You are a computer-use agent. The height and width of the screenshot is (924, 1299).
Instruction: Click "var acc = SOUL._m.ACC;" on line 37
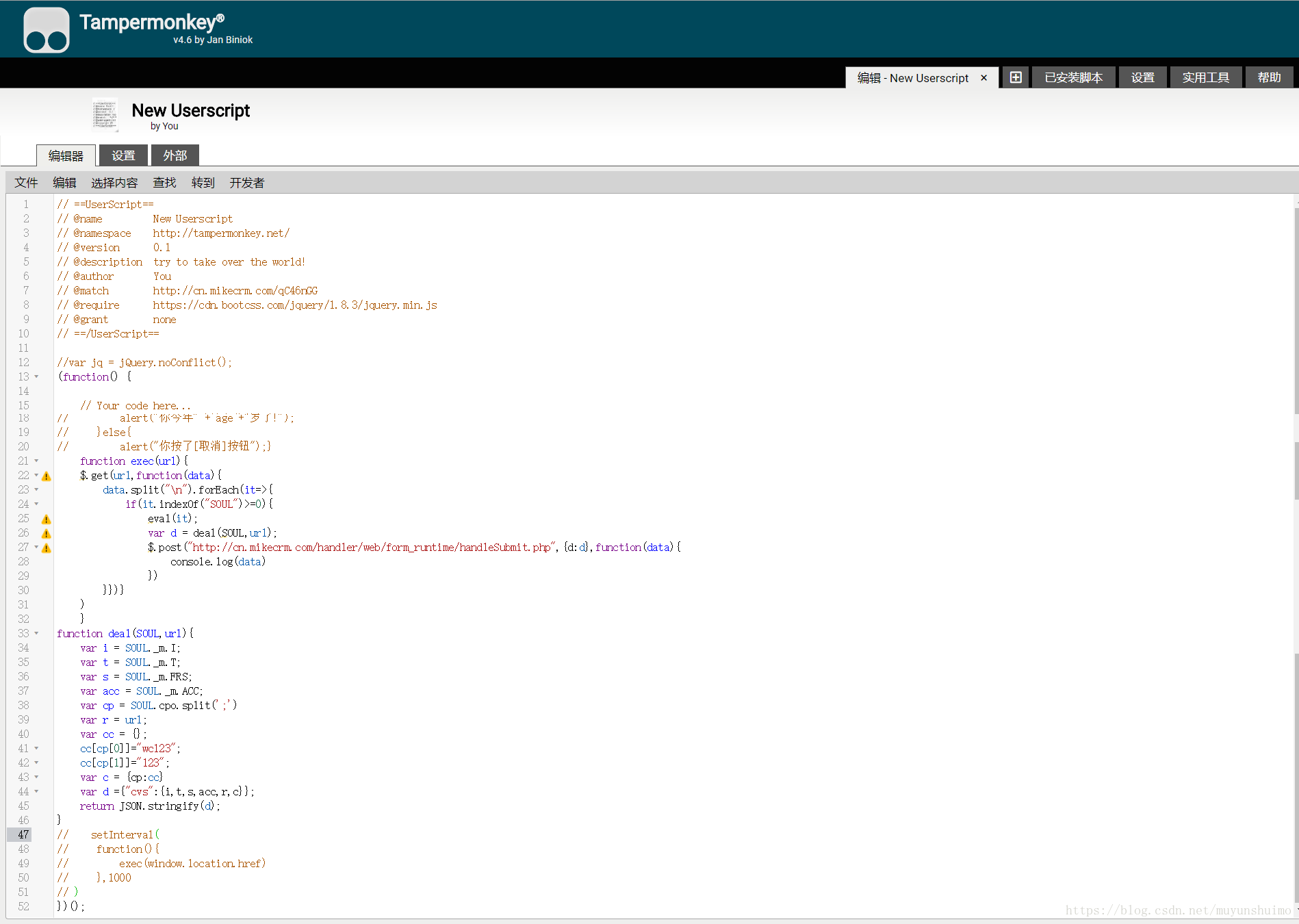(142, 691)
